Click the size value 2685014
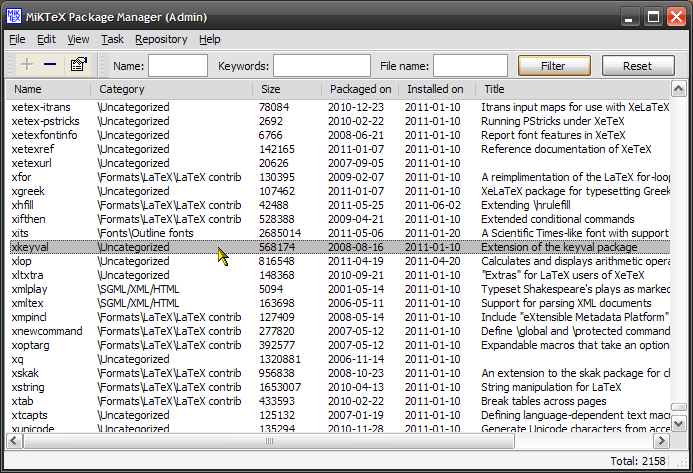This screenshot has width=693, height=473. point(280,233)
